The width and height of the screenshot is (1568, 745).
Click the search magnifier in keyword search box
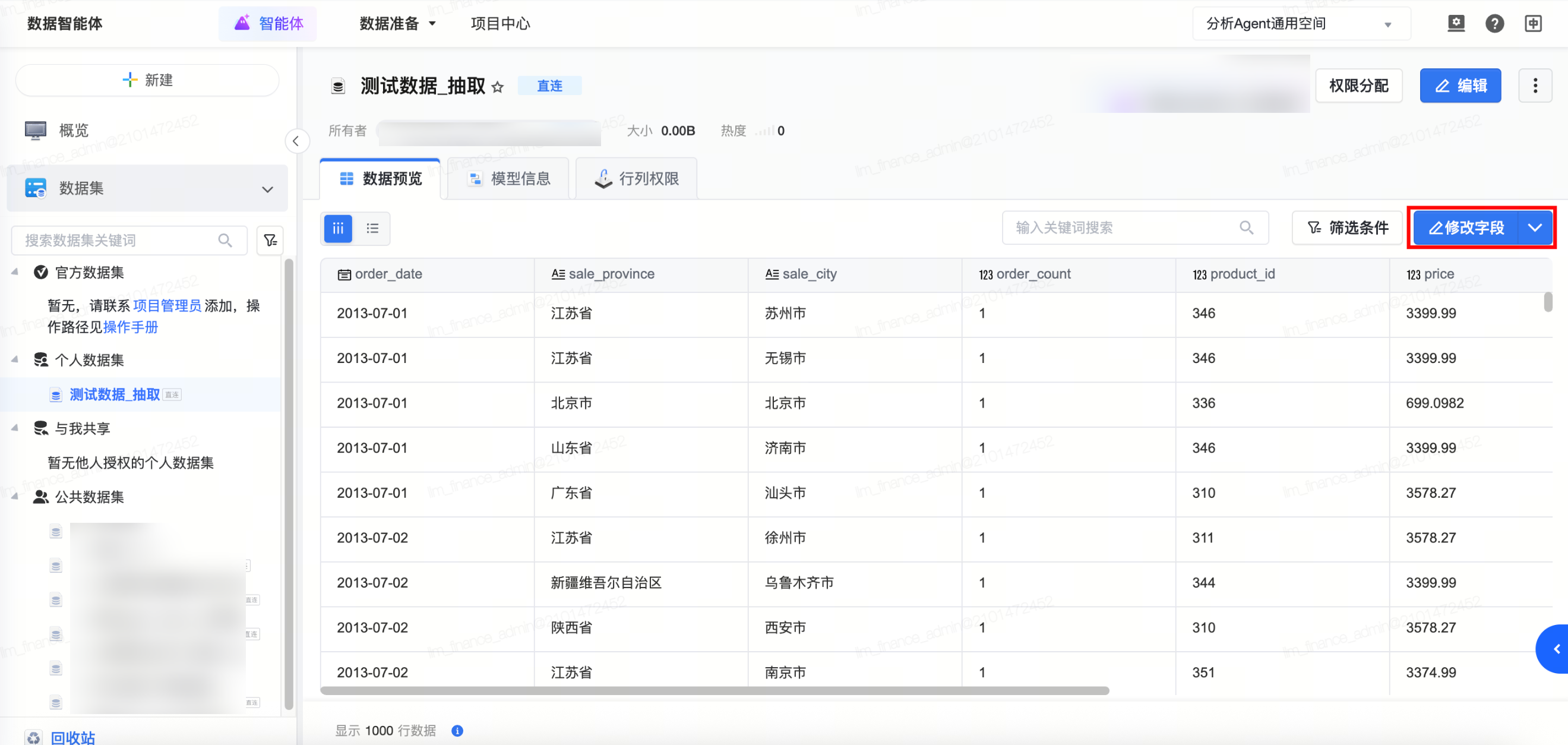point(1246,228)
